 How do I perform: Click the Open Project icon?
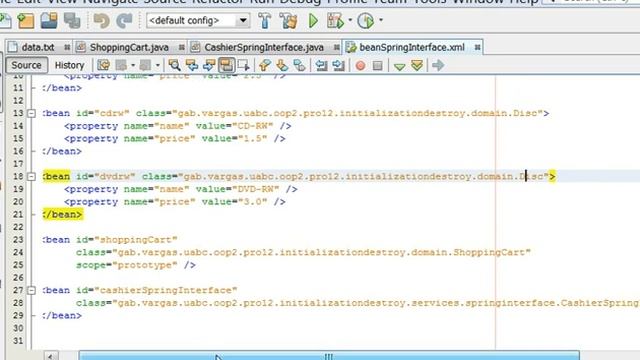pyautogui.click(x=49, y=20)
